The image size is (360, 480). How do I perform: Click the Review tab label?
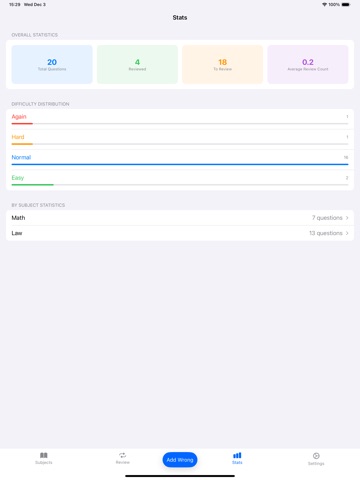pyautogui.click(x=123, y=462)
